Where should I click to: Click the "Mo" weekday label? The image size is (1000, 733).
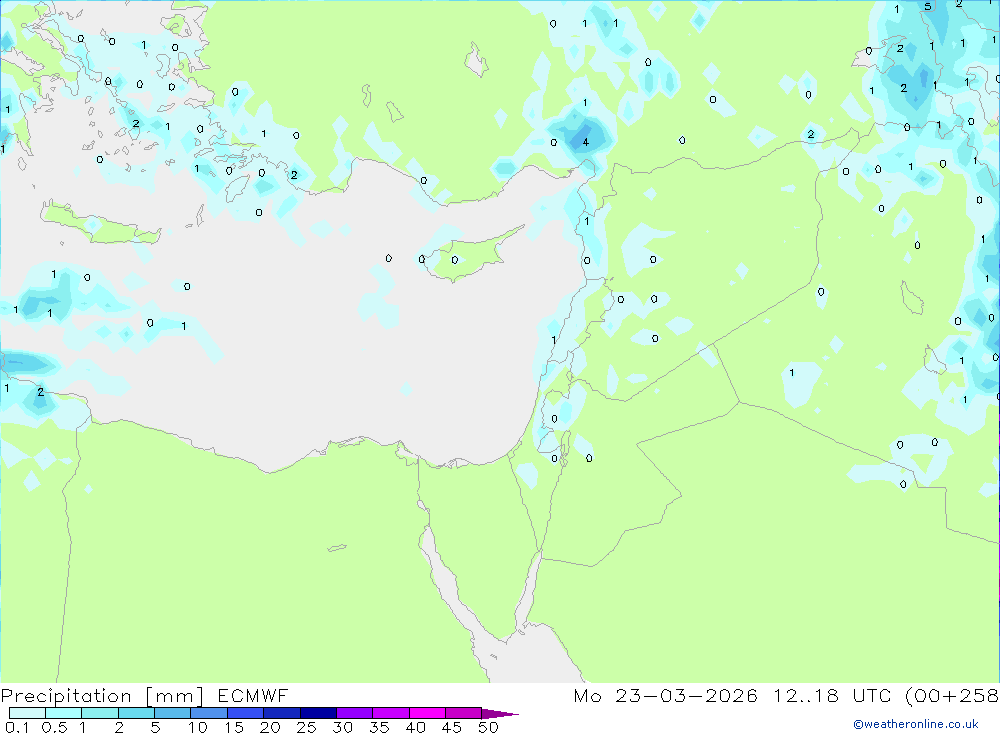587,695
